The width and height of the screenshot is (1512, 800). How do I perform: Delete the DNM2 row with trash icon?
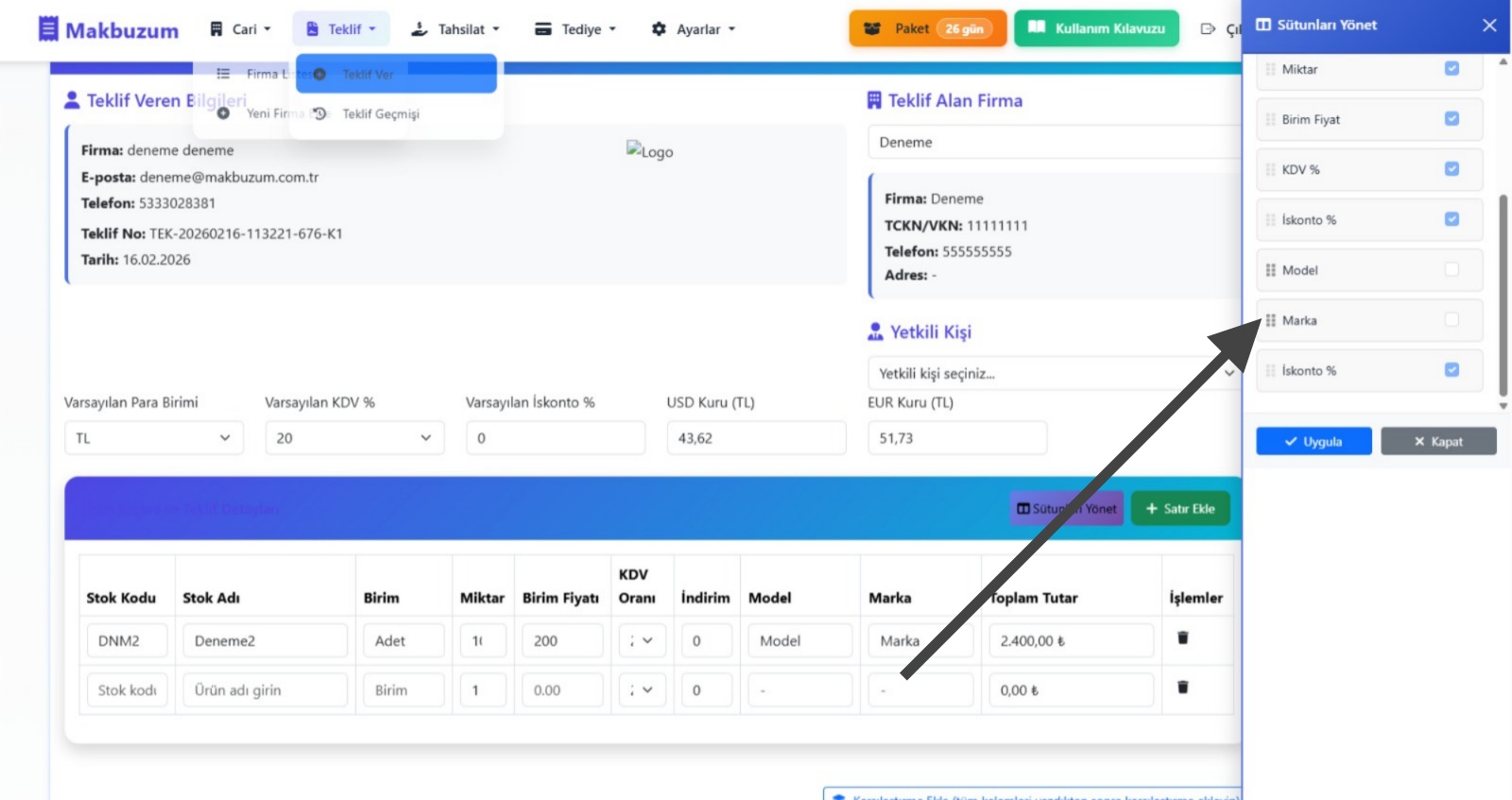[x=1182, y=638]
